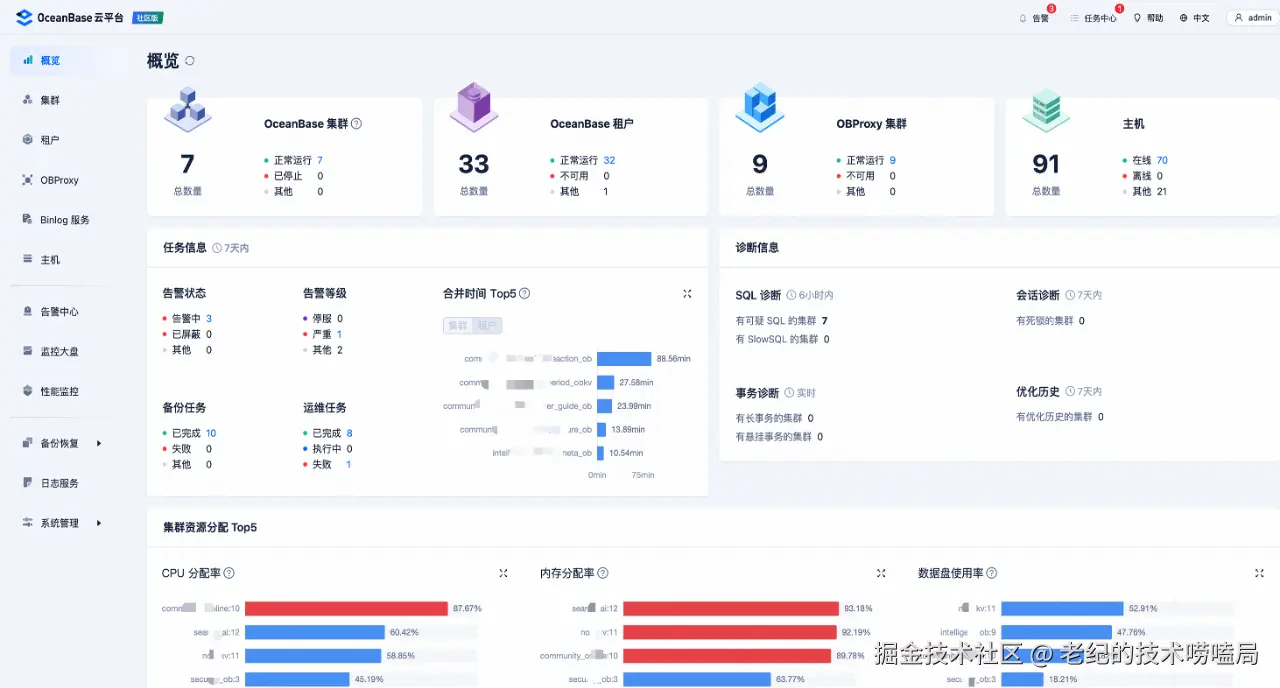Open the 32 running tenants link
This screenshot has width=1280, height=688.
(609, 160)
